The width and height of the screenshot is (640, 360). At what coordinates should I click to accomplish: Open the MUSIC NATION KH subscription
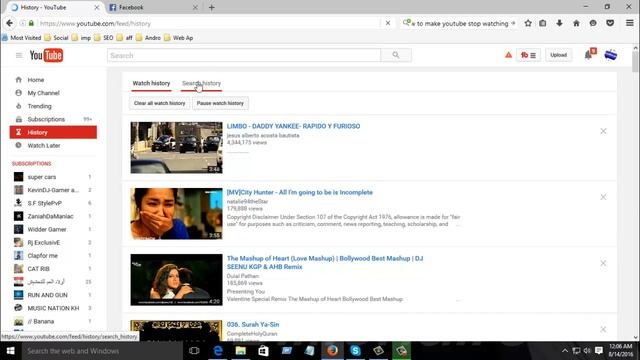(x=53, y=308)
